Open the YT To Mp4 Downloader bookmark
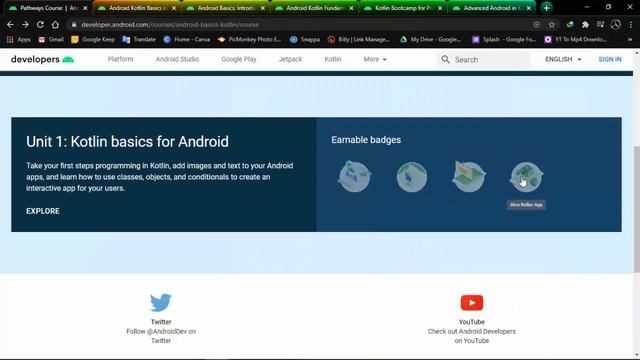Image resolution: width=640 pixels, height=360 pixels. (576, 40)
